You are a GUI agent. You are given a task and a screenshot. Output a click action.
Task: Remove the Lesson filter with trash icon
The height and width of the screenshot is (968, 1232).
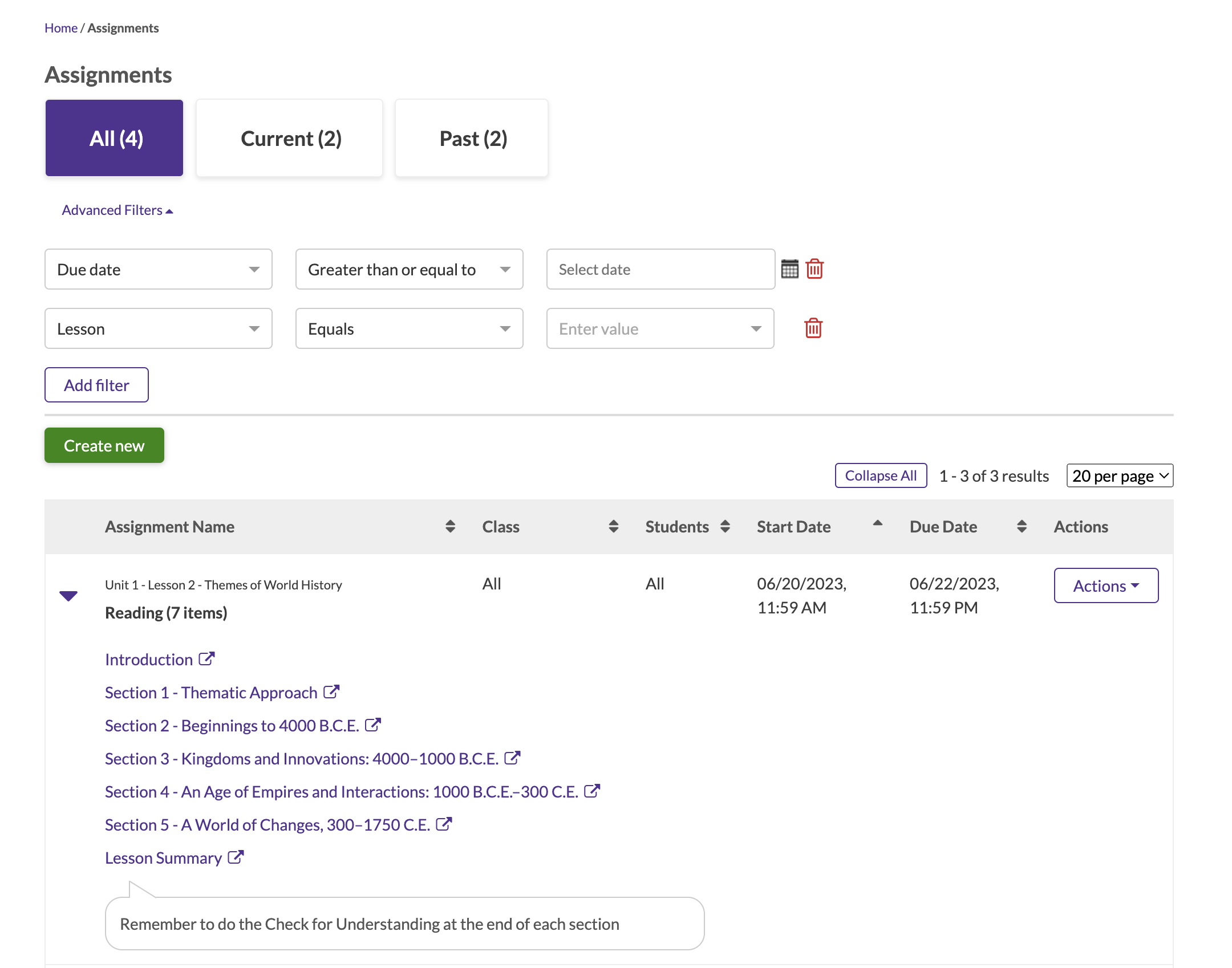point(813,328)
